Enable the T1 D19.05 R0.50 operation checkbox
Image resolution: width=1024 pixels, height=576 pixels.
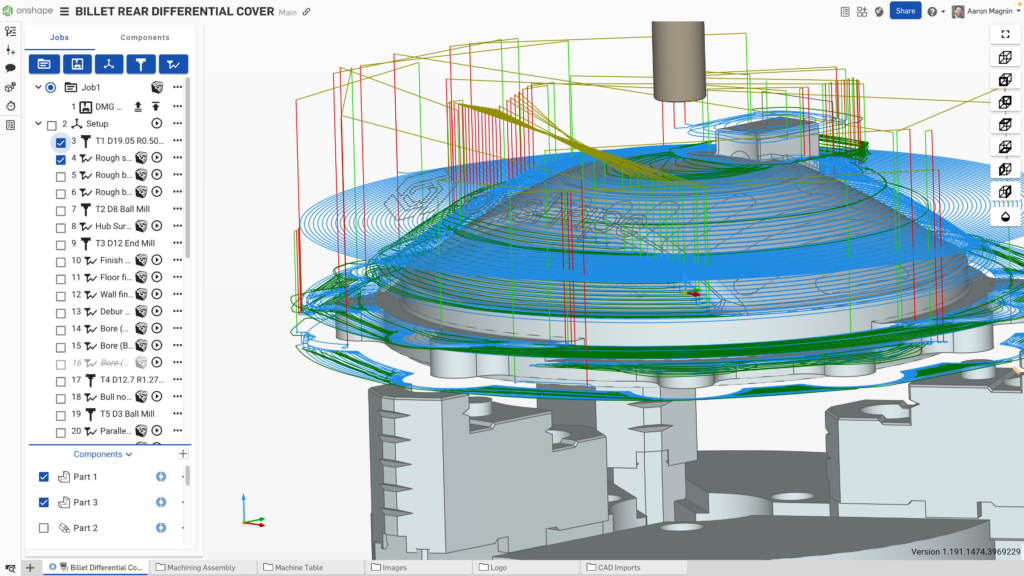coord(62,142)
